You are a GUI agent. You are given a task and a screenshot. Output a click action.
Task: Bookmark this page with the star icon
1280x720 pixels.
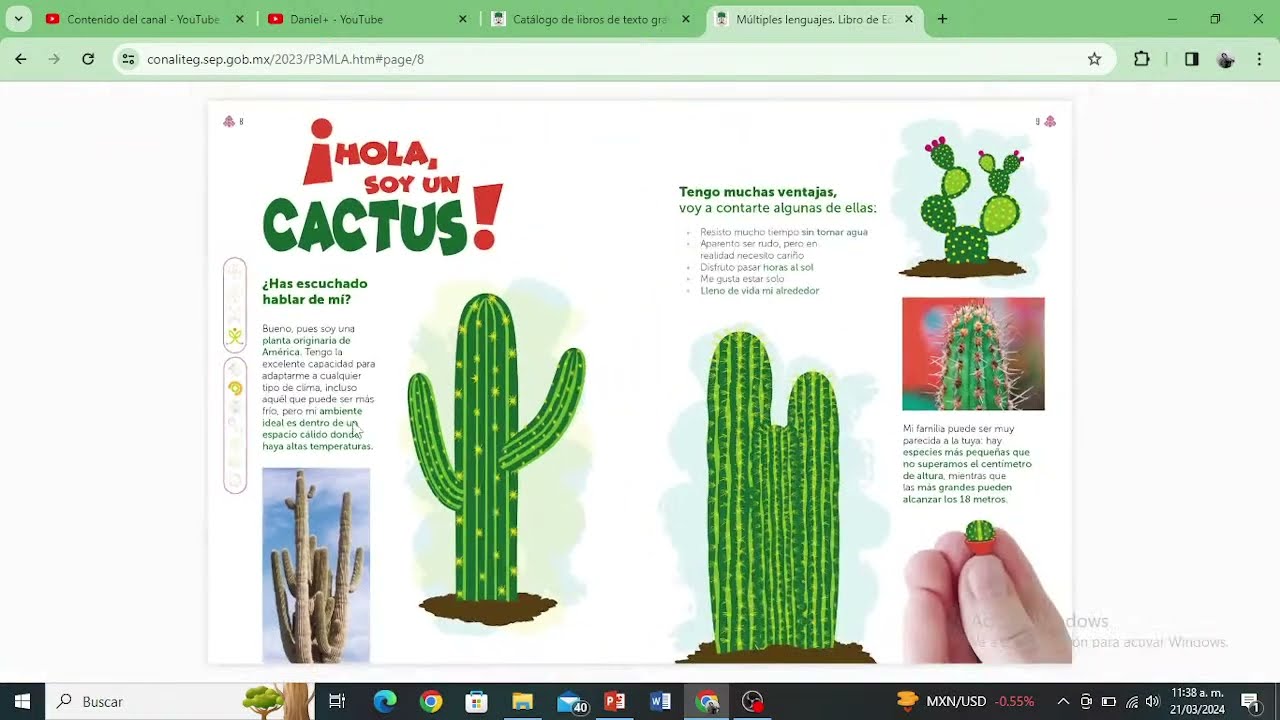coord(1094,59)
